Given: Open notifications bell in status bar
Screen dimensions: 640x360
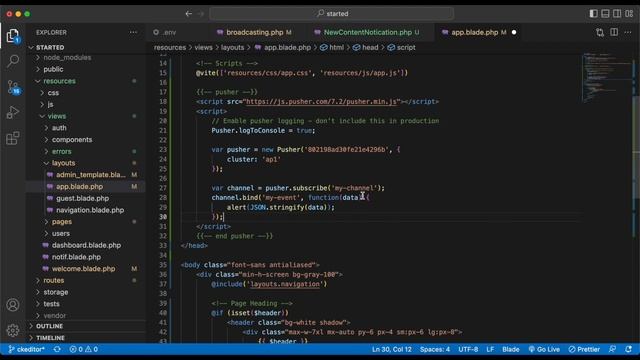Looking at the screenshot, I should pyautogui.click(x=629, y=349).
